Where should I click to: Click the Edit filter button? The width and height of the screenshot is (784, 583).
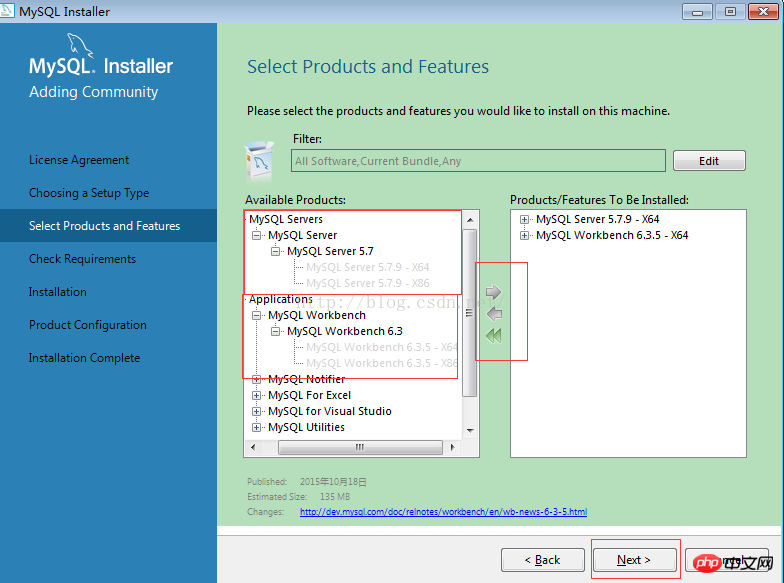pyautogui.click(x=709, y=161)
